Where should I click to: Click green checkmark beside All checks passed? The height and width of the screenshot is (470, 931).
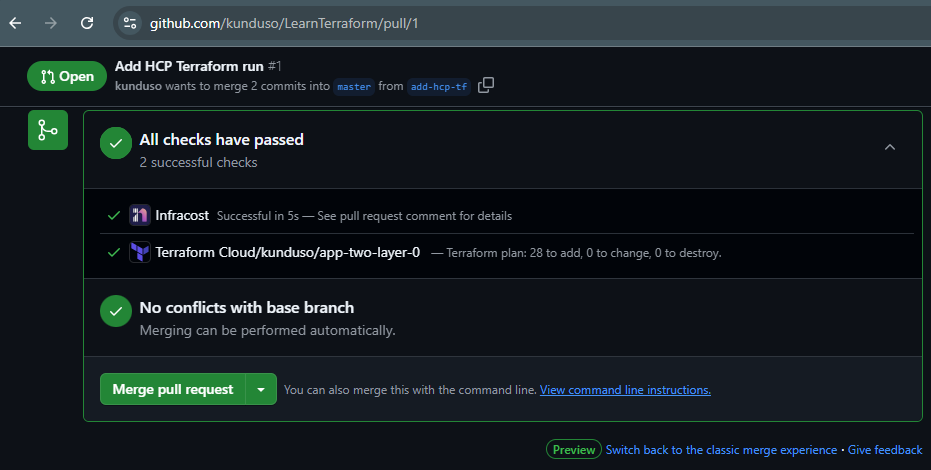click(x=116, y=144)
